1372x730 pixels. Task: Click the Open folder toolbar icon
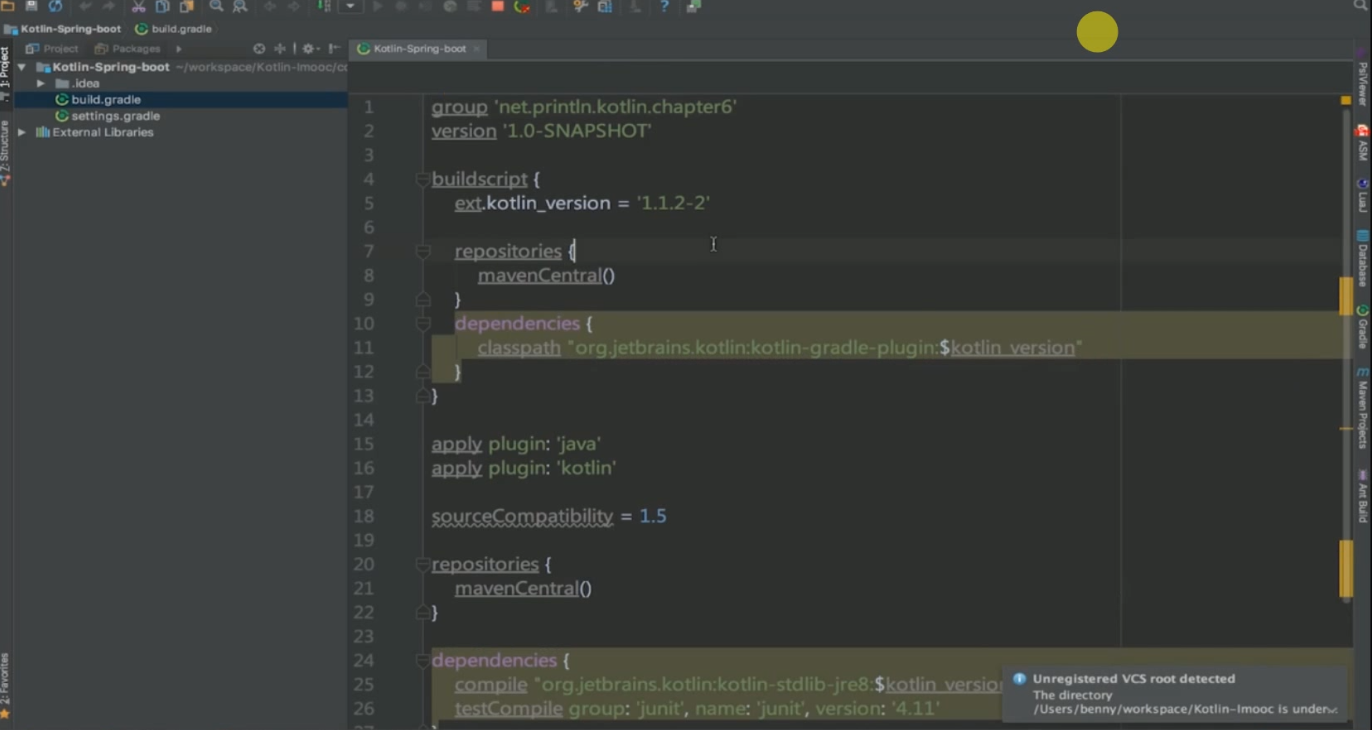[x=7, y=6]
